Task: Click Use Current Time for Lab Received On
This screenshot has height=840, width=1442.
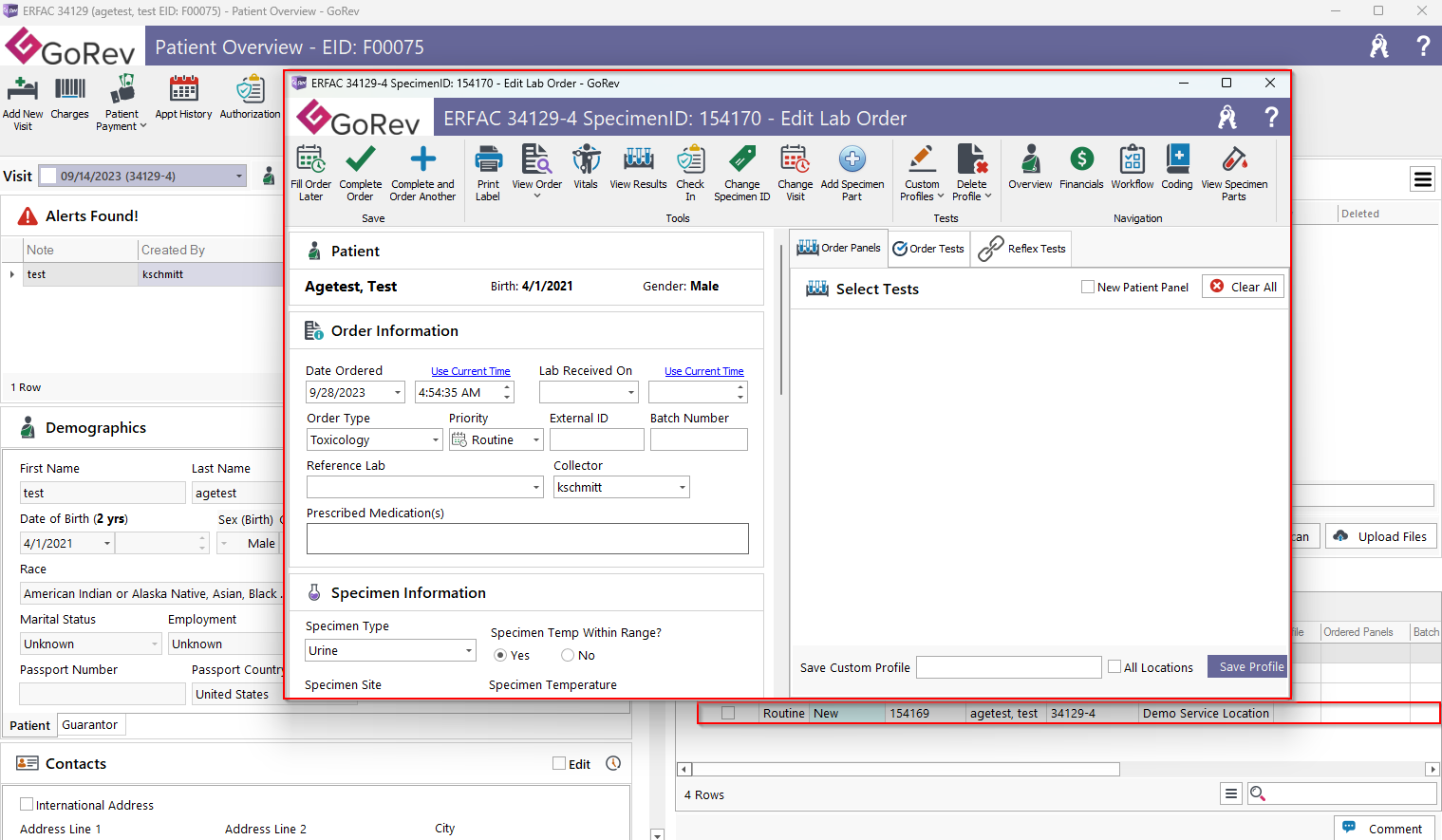Action: [704, 371]
